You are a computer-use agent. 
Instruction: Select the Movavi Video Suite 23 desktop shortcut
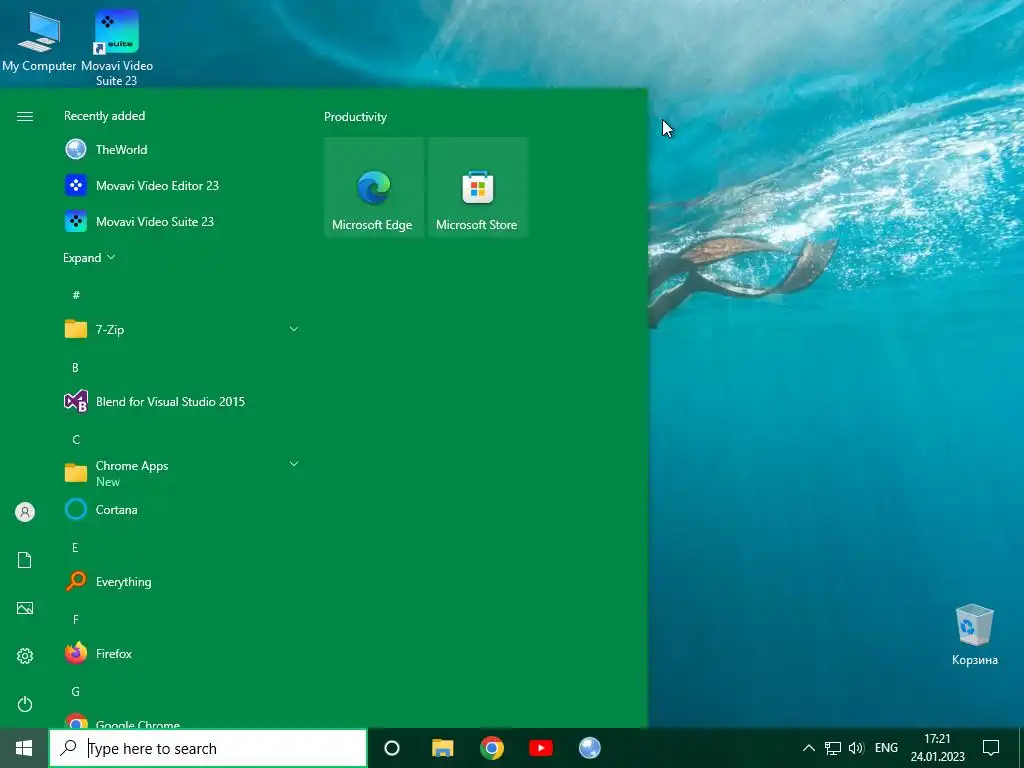point(117,47)
